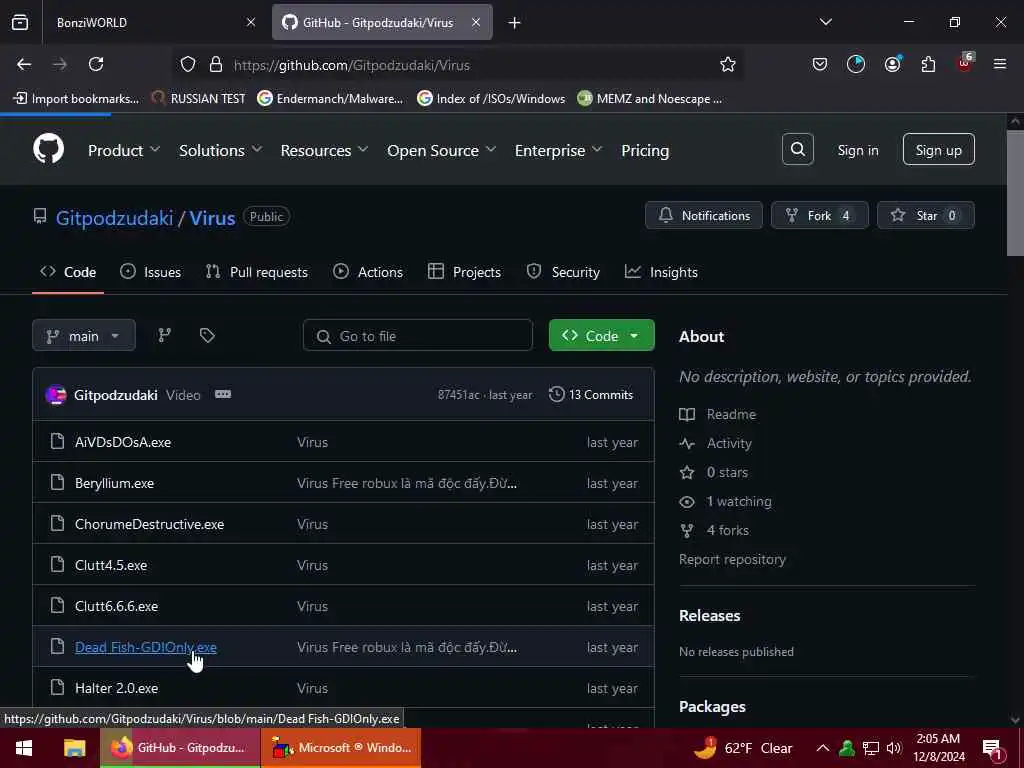This screenshot has width=1024, height=768.
Task: Save to Pocket icon in toolbar
Action: [820, 64]
